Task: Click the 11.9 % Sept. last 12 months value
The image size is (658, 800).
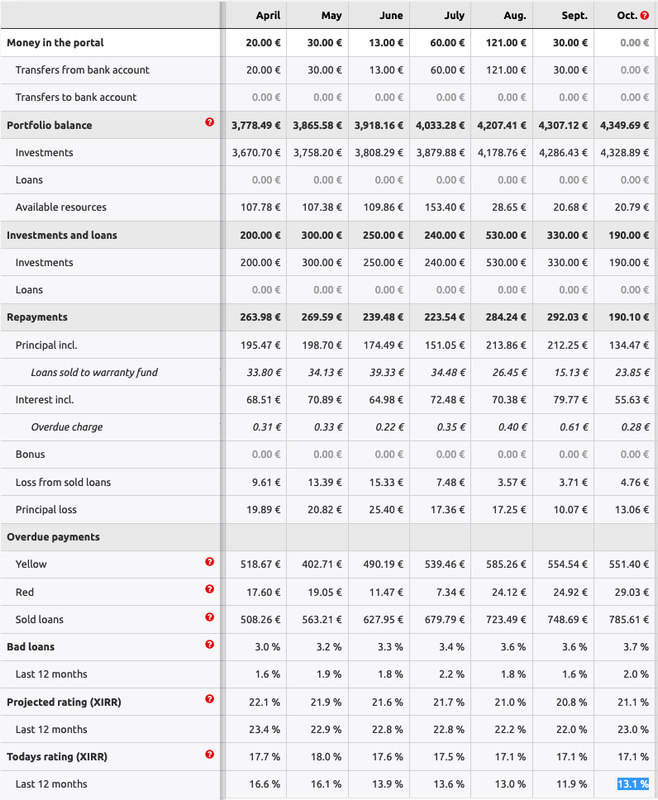Action: tap(571, 784)
